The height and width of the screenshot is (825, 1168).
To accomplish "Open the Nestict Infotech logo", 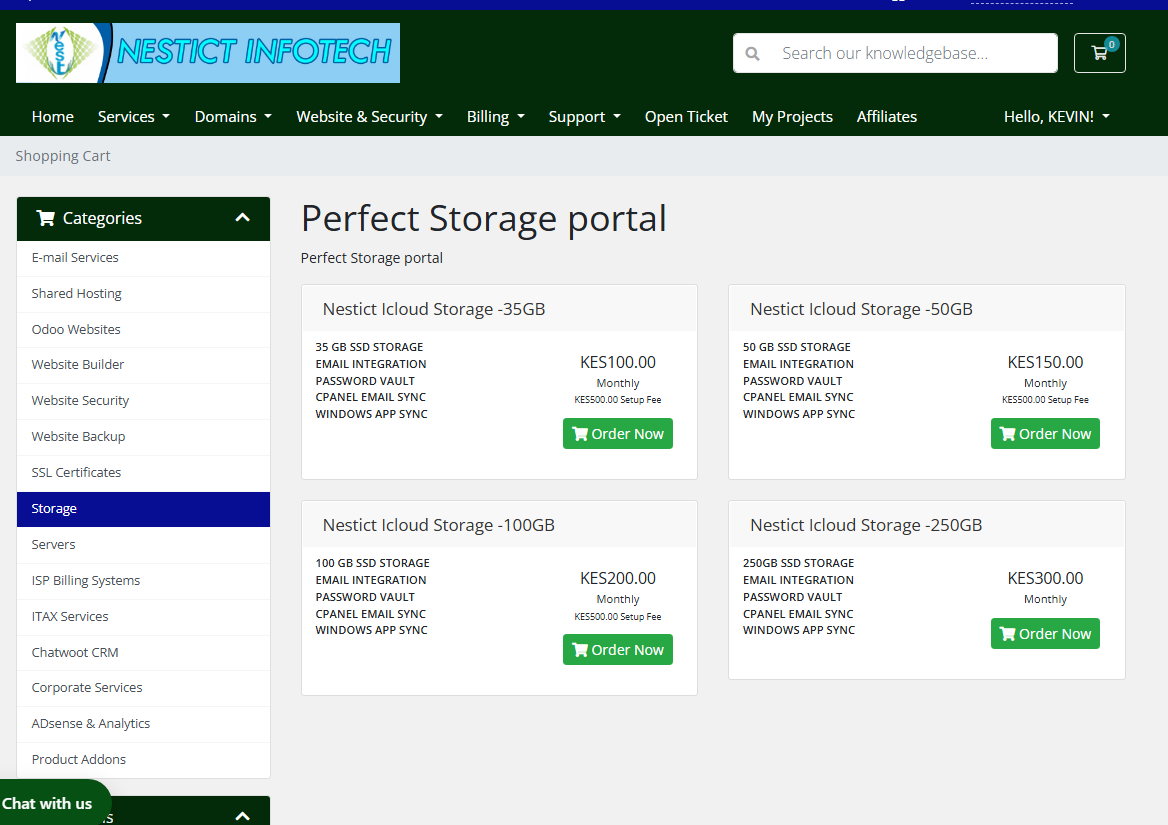I will click(x=207, y=53).
